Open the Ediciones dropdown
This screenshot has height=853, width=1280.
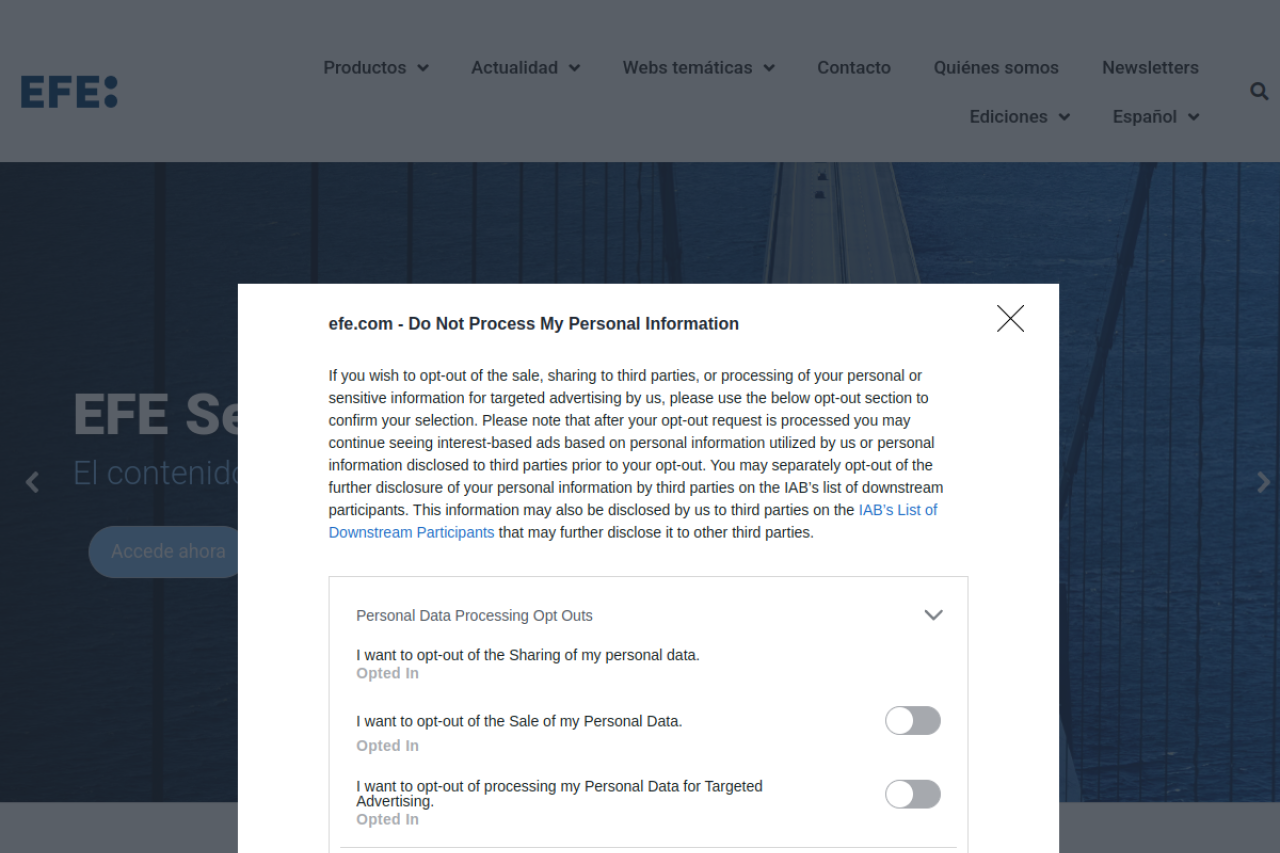point(1020,116)
